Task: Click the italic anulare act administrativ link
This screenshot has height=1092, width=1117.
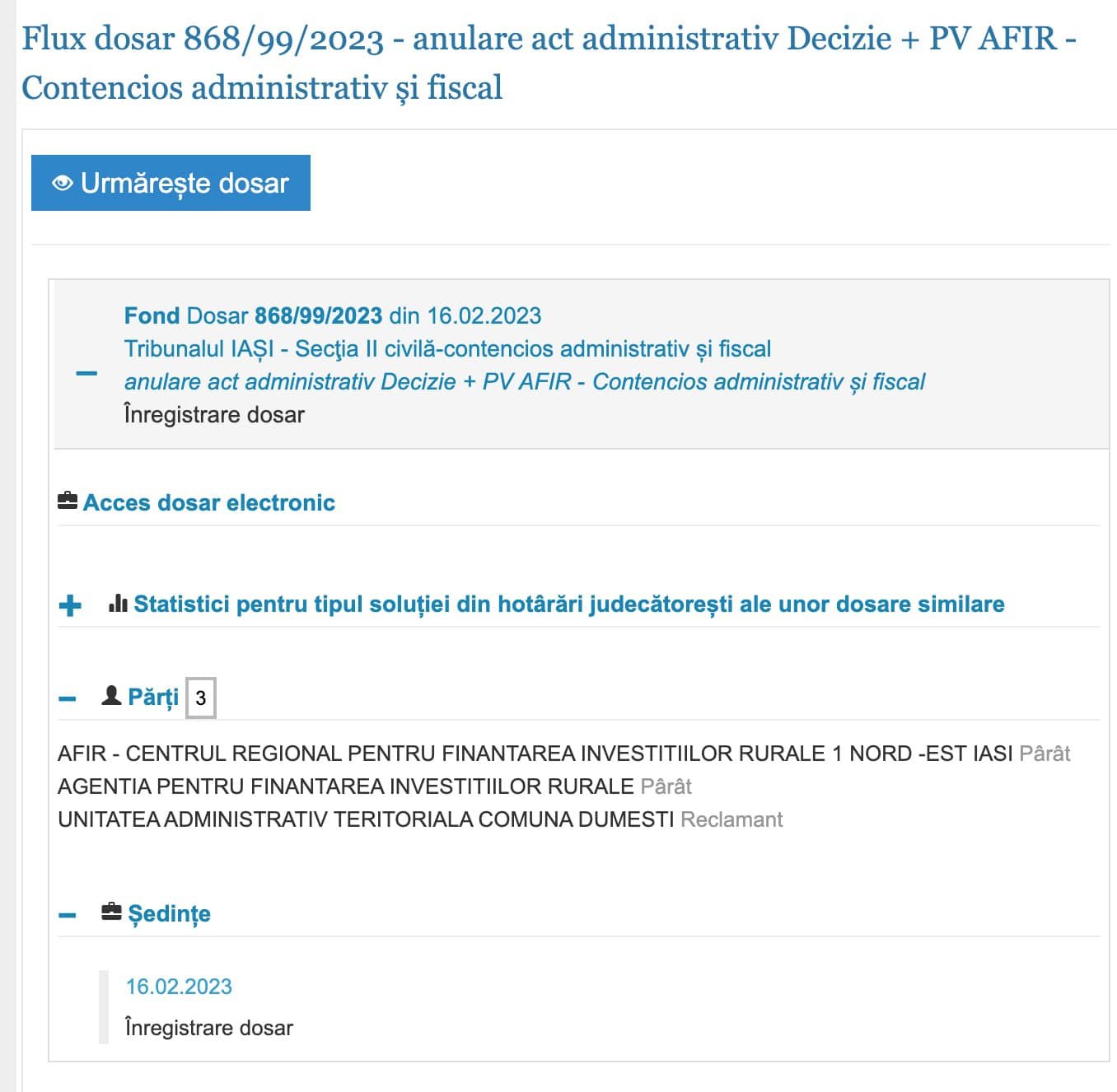Action: (x=525, y=382)
